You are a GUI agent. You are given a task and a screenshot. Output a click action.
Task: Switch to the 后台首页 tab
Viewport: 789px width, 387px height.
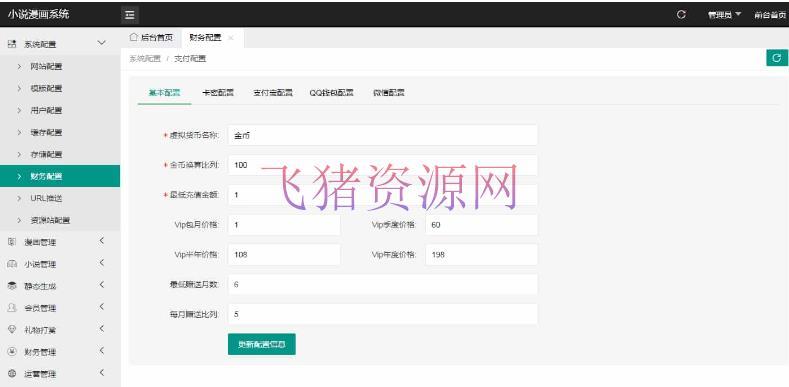[x=151, y=38]
